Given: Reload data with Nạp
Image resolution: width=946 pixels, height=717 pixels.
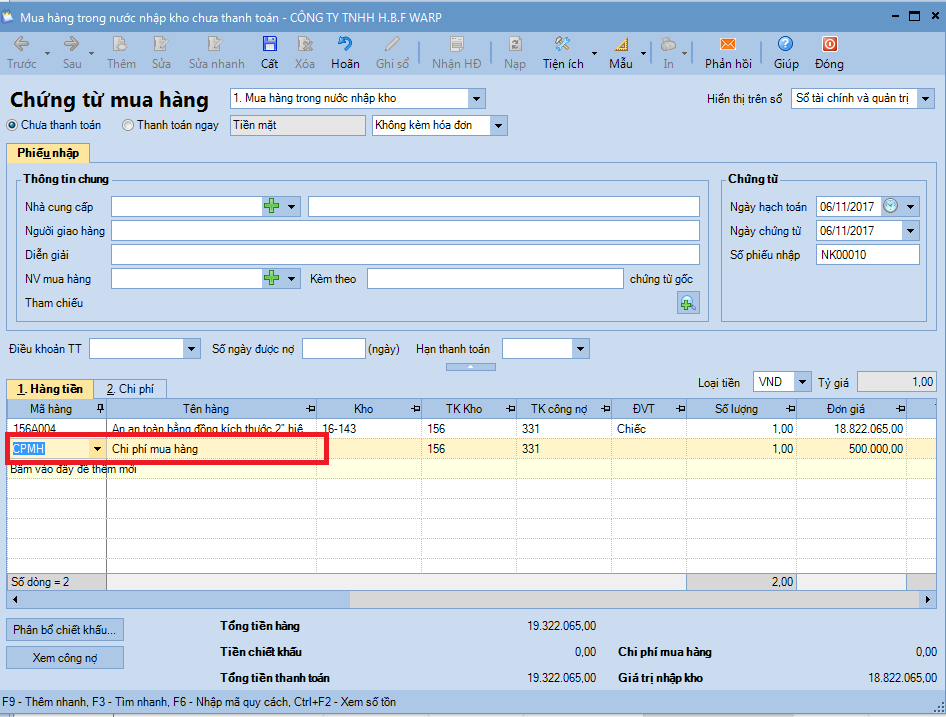Looking at the screenshot, I should pyautogui.click(x=515, y=53).
